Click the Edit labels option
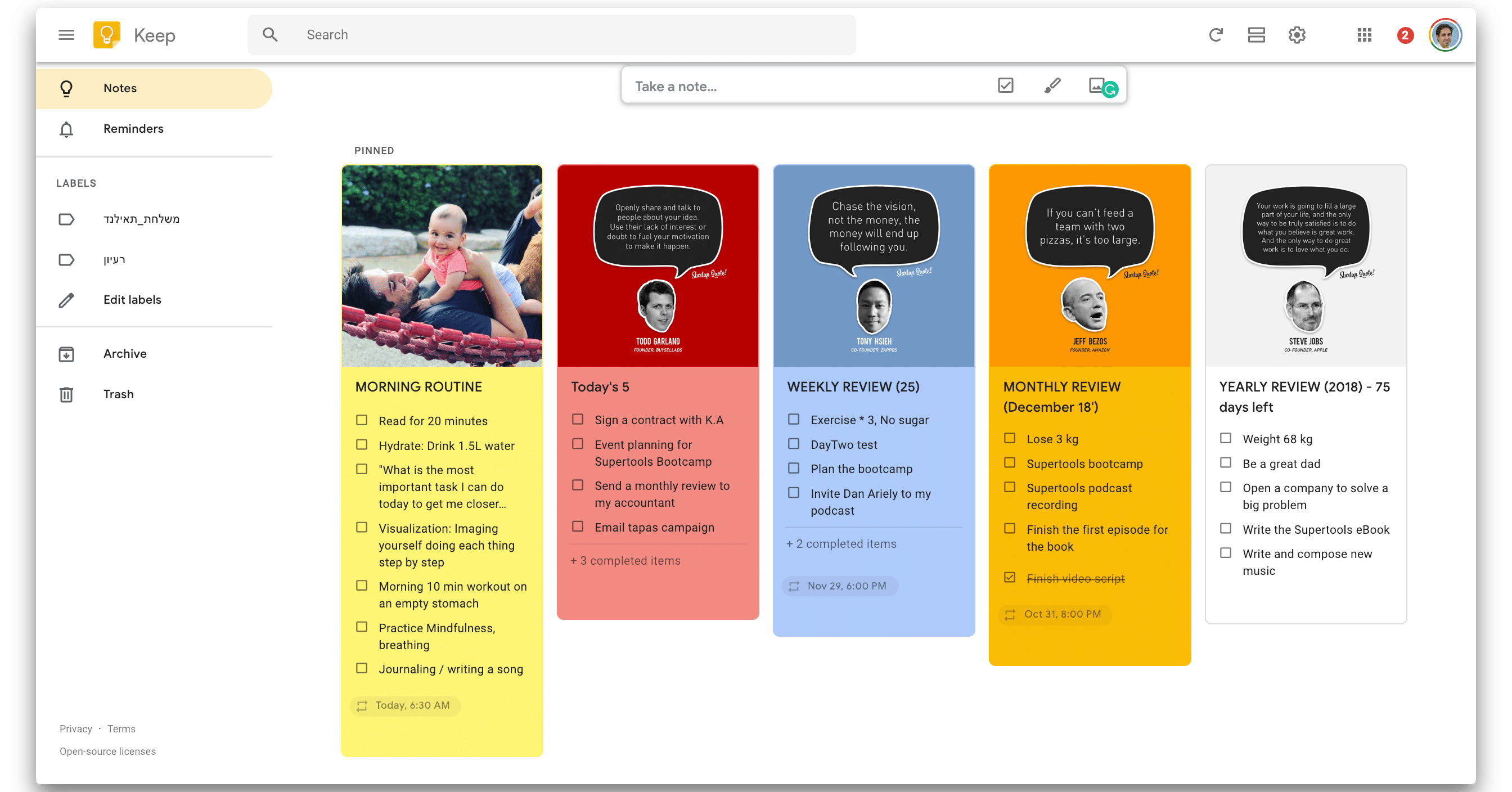Image resolution: width=1512 pixels, height=792 pixels. coord(132,299)
